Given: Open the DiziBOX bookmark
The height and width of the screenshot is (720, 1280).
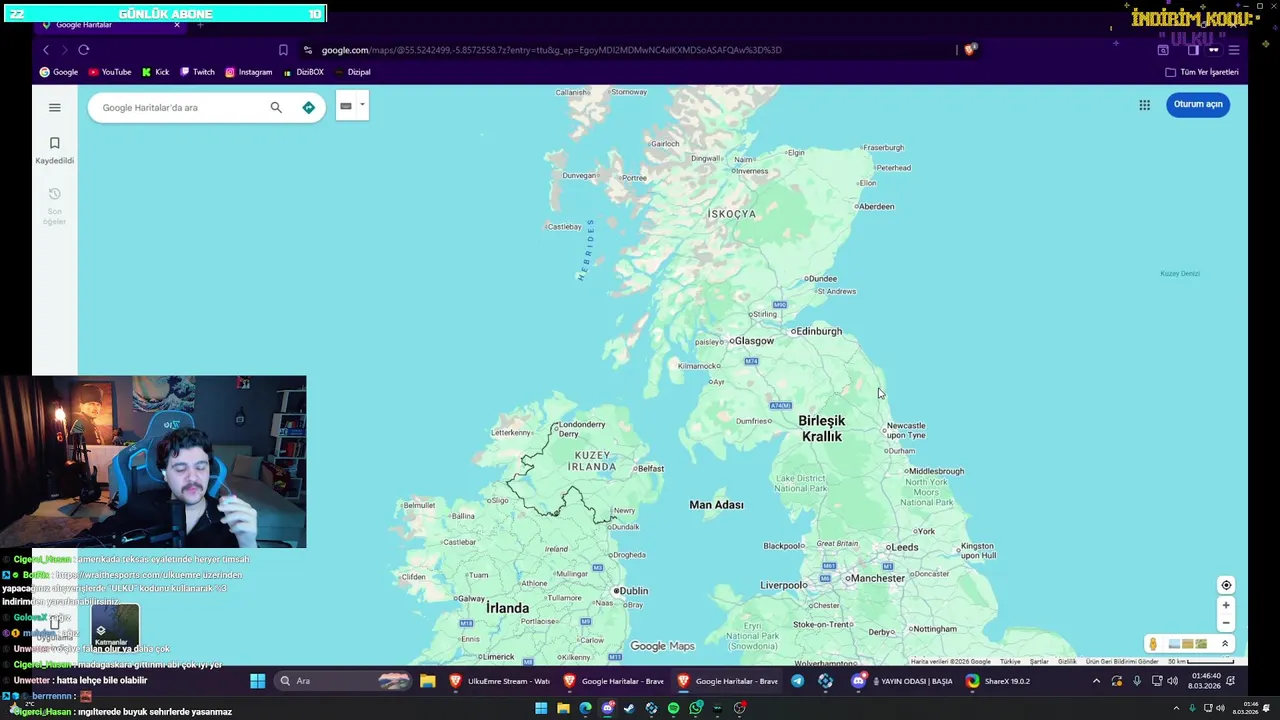Looking at the screenshot, I should (303, 72).
